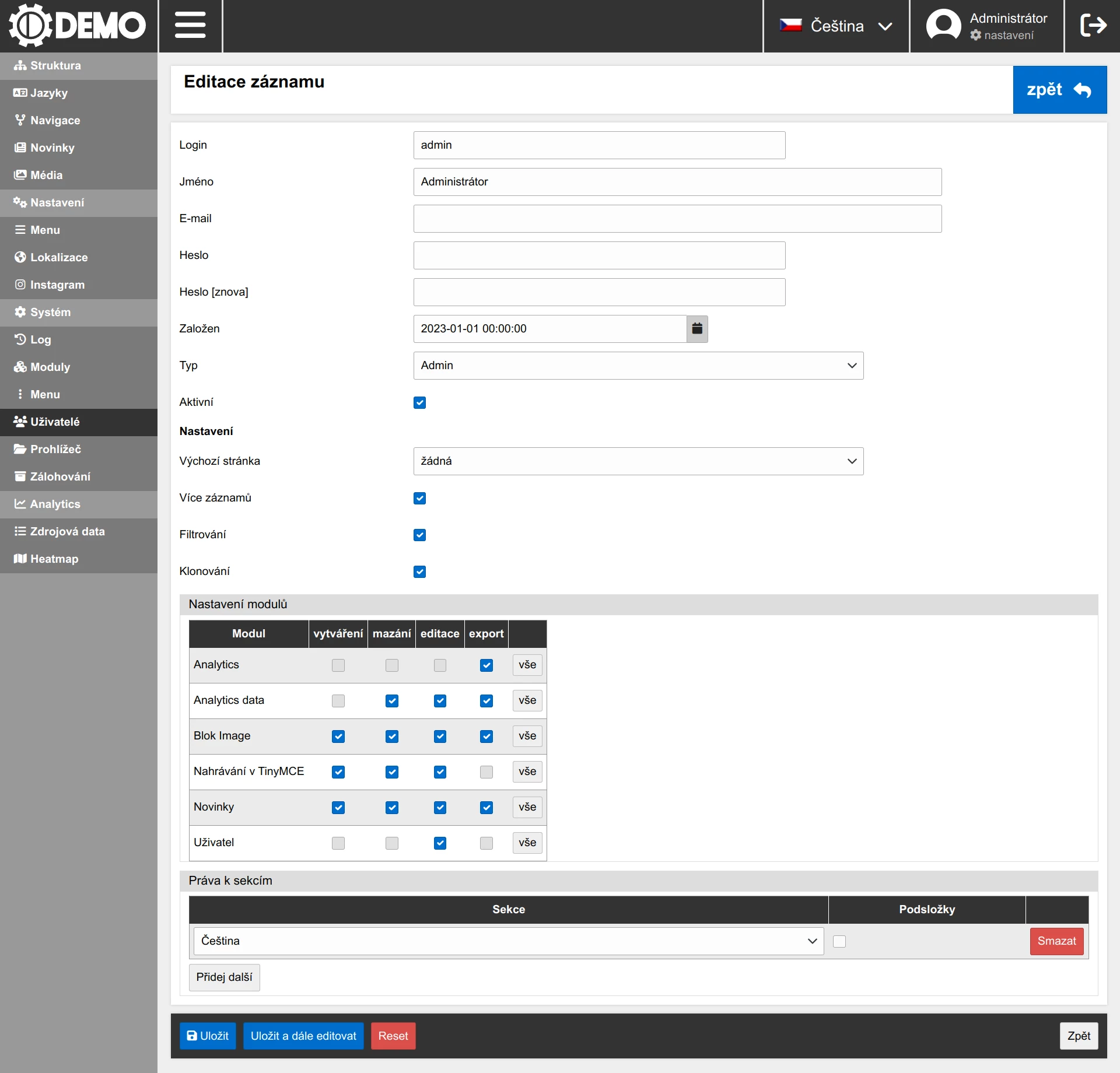Click the user avatar icon in header
Screen dimensions: 1120x1073
943,26
